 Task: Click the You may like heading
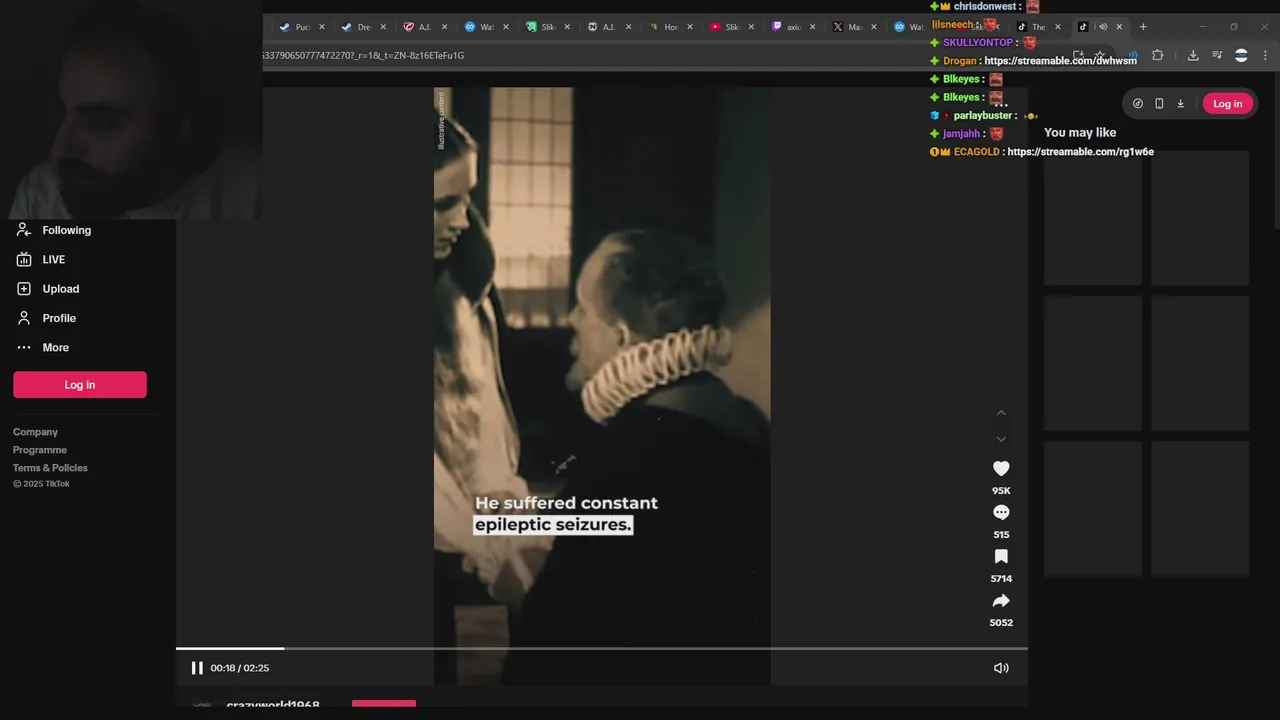point(1080,132)
